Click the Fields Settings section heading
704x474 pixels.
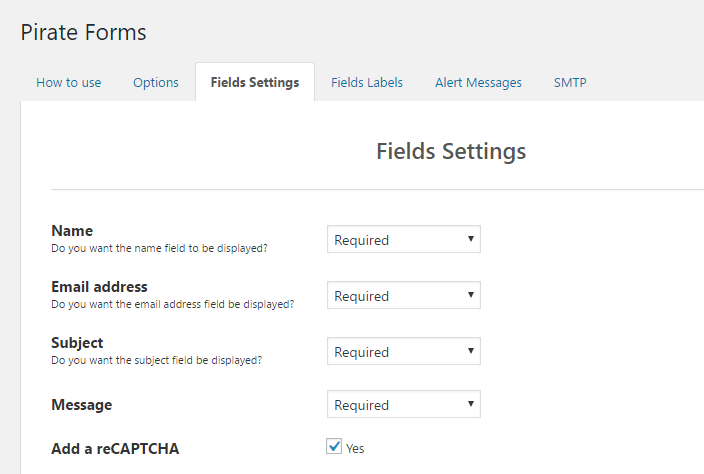coord(451,151)
